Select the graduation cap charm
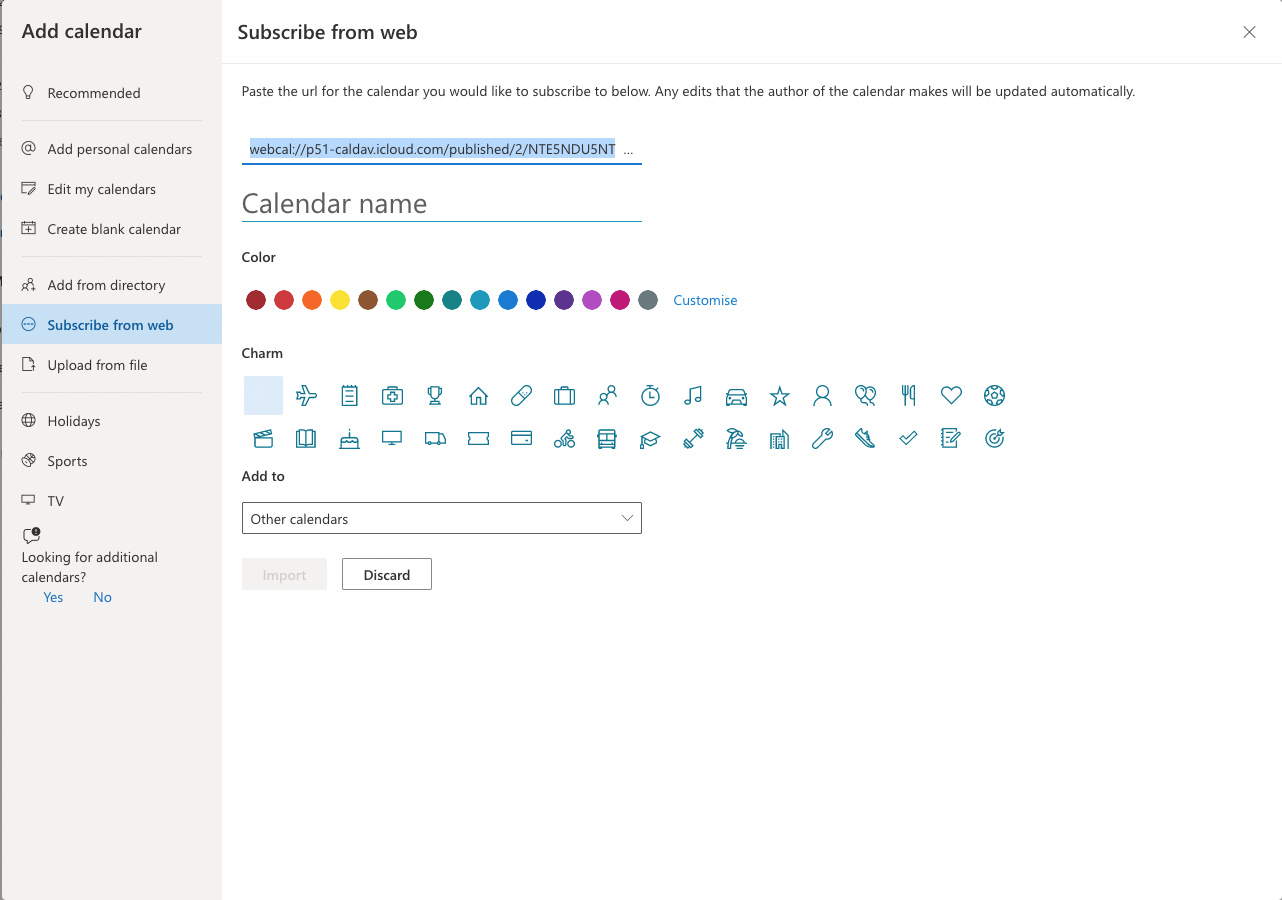 650,438
